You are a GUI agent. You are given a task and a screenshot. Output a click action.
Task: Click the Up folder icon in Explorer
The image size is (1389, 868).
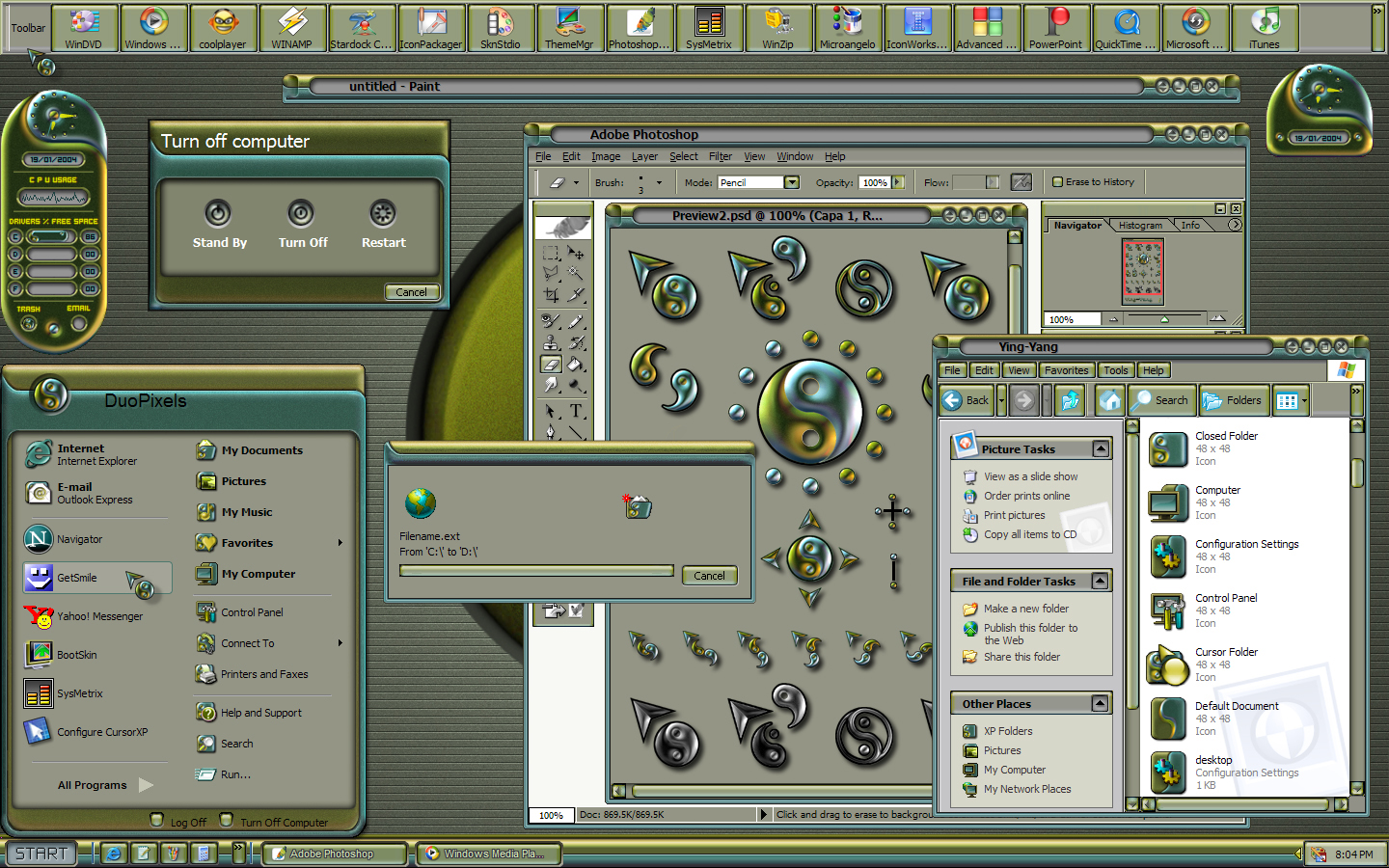coord(1070,400)
